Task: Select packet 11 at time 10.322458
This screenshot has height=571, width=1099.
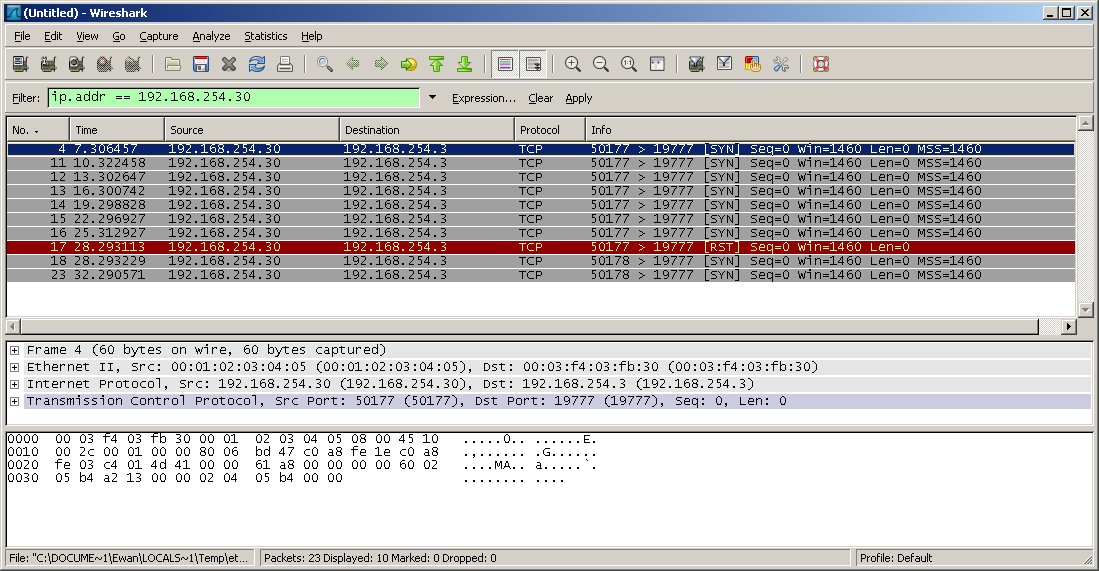Action: 541,163
